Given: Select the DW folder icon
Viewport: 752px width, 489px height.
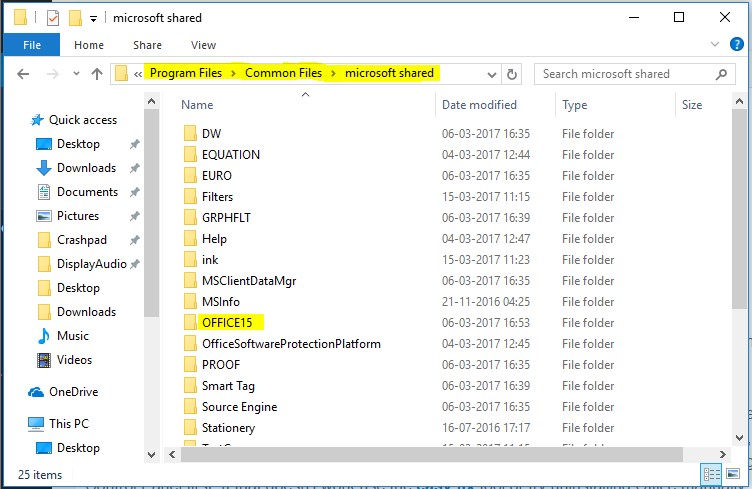Looking at the screenshot, I should (190, 133).
